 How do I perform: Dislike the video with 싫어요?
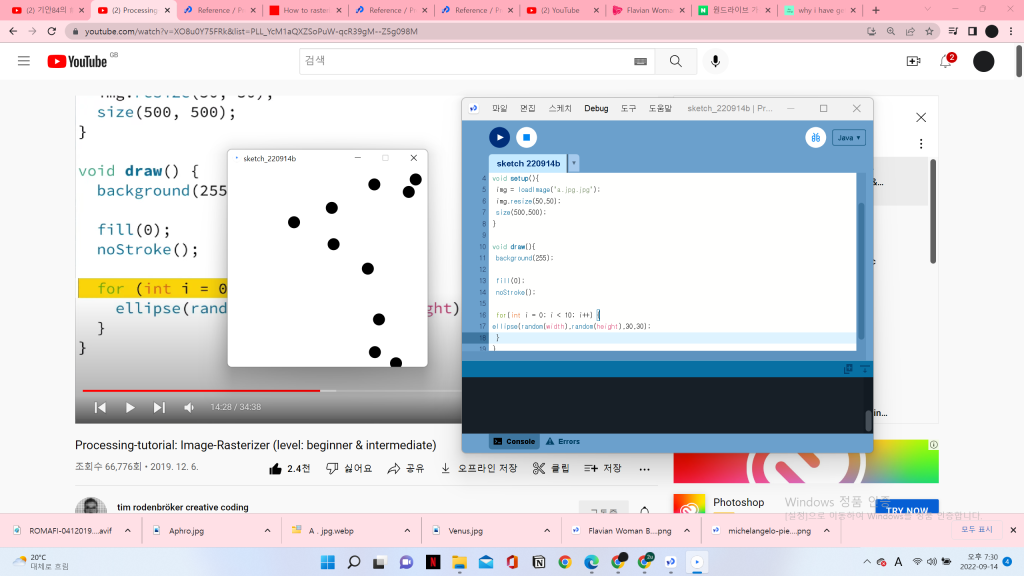pos(349,468)
